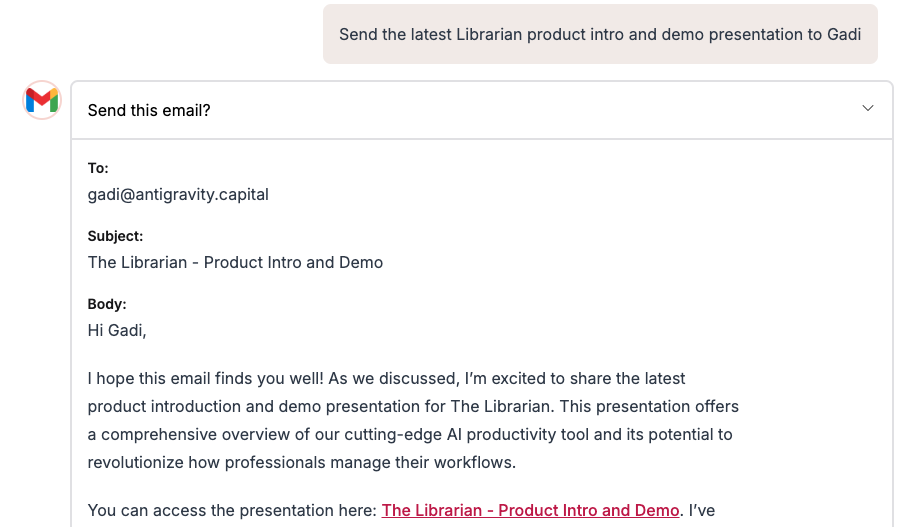Select the recipient address gadi@antigravity.capital
The width and height of the screenshot is (921, 527).
178,194
